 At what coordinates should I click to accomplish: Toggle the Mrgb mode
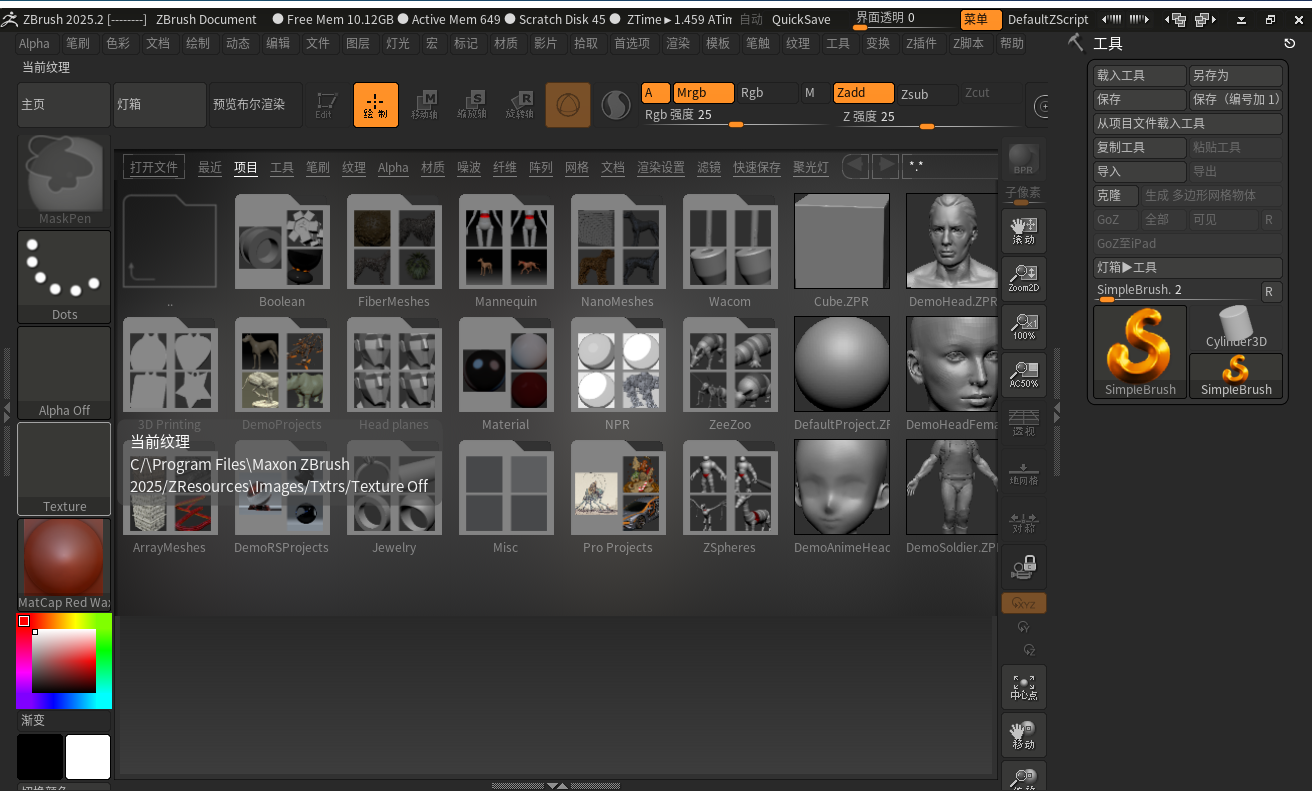pos(703,93)
